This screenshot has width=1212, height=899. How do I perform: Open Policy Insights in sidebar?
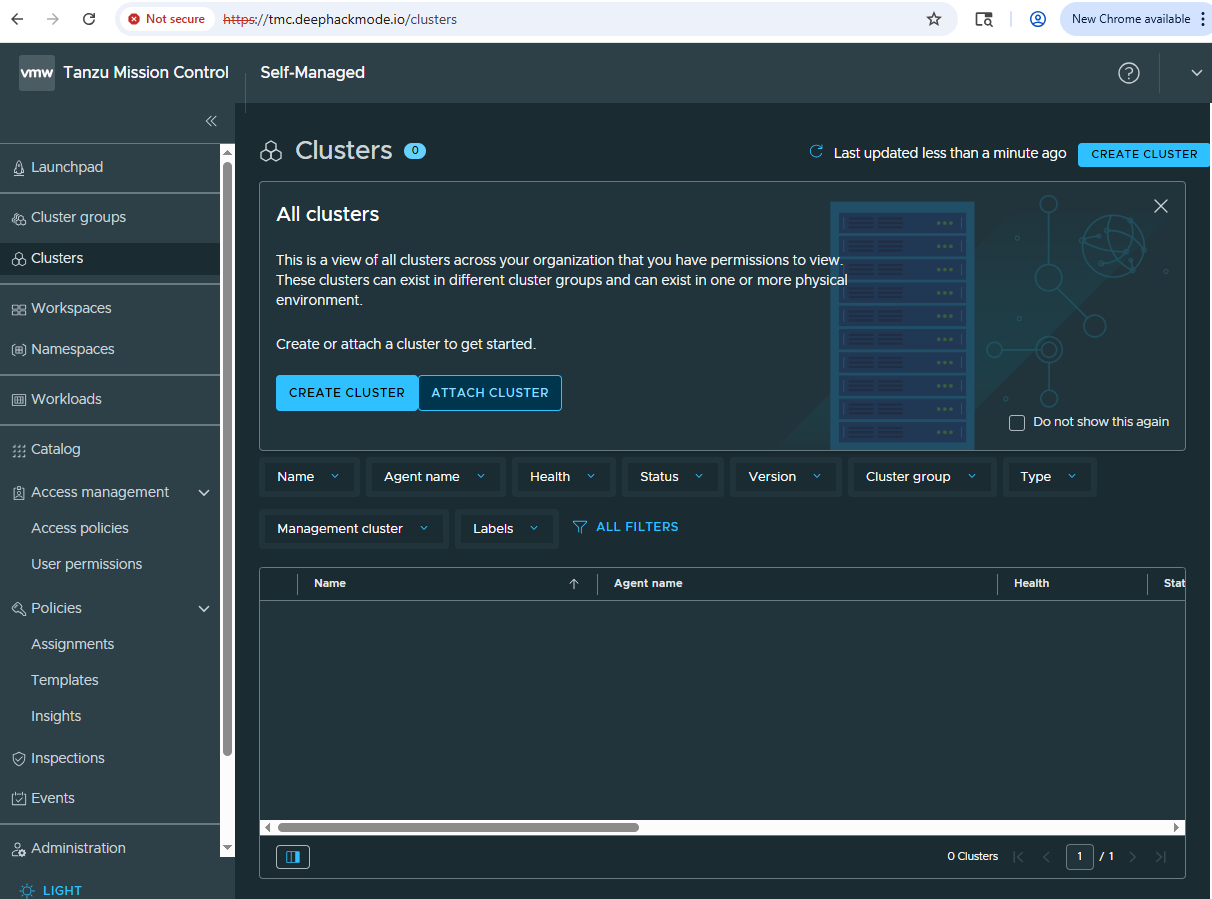click(x=56, y=716)
